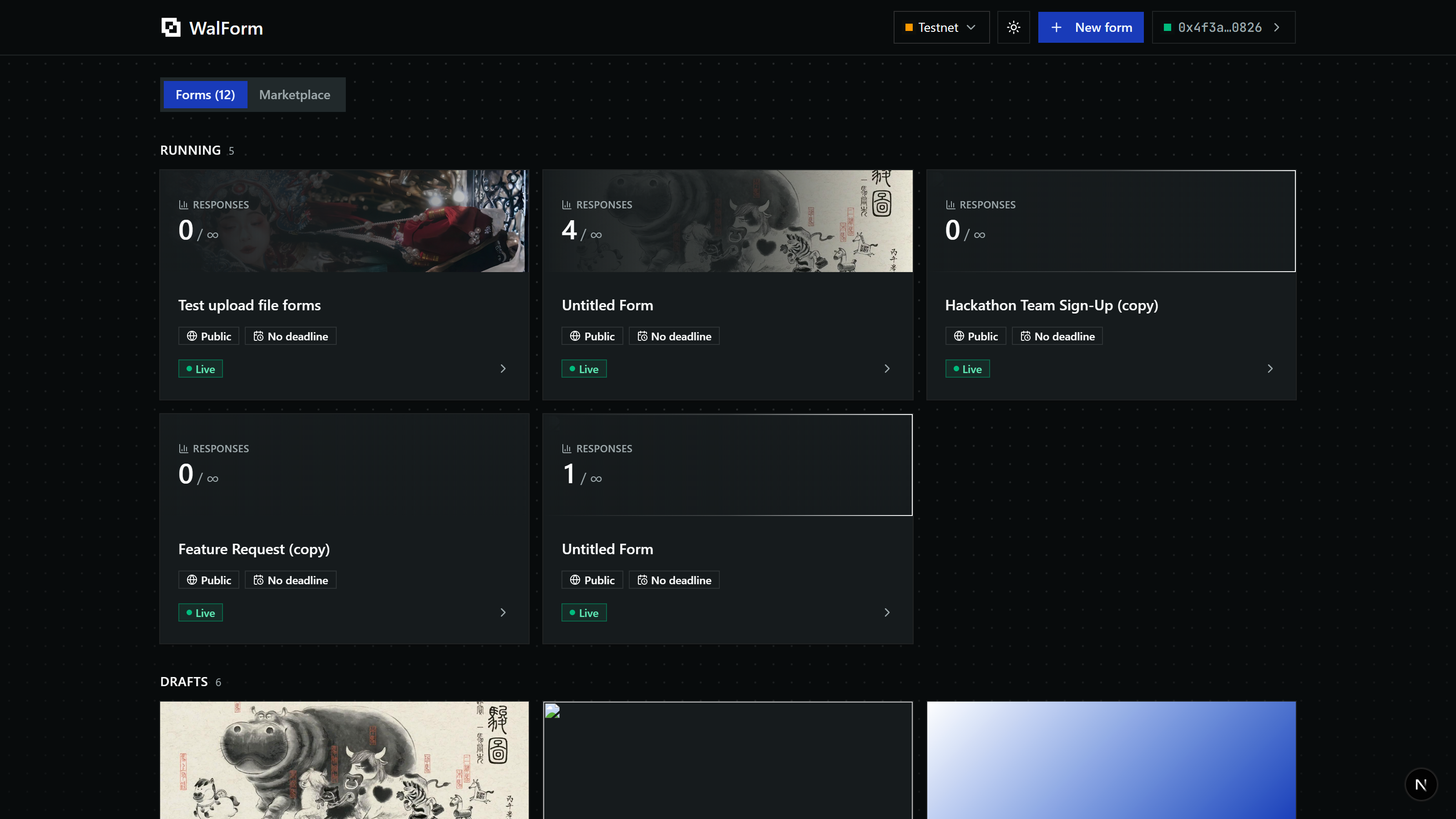Open first Untitled Form with 4 responses chevron
Screen dimensions: 1456x819
pos(887,369)
